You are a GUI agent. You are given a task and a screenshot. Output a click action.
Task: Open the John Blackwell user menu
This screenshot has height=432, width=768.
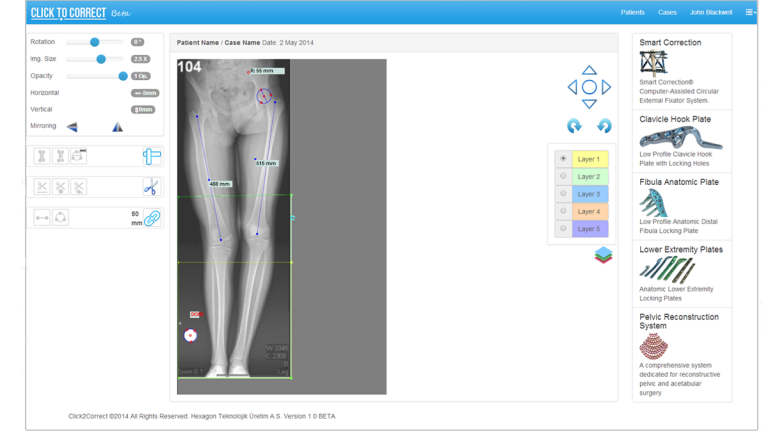pos(711,12)
